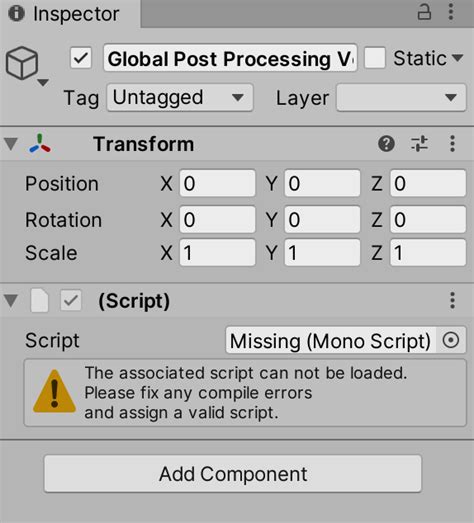
Task: Click the yellow warning triangle icon
Action: [54, 391]
